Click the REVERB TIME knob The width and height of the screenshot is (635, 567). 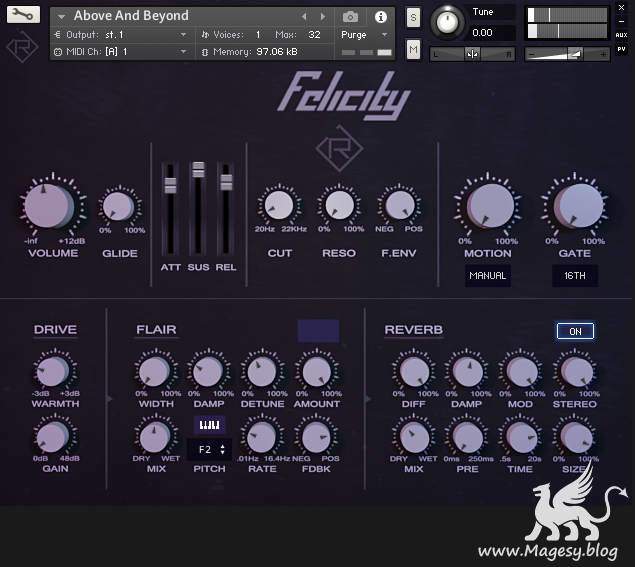[x=521, y=437]
